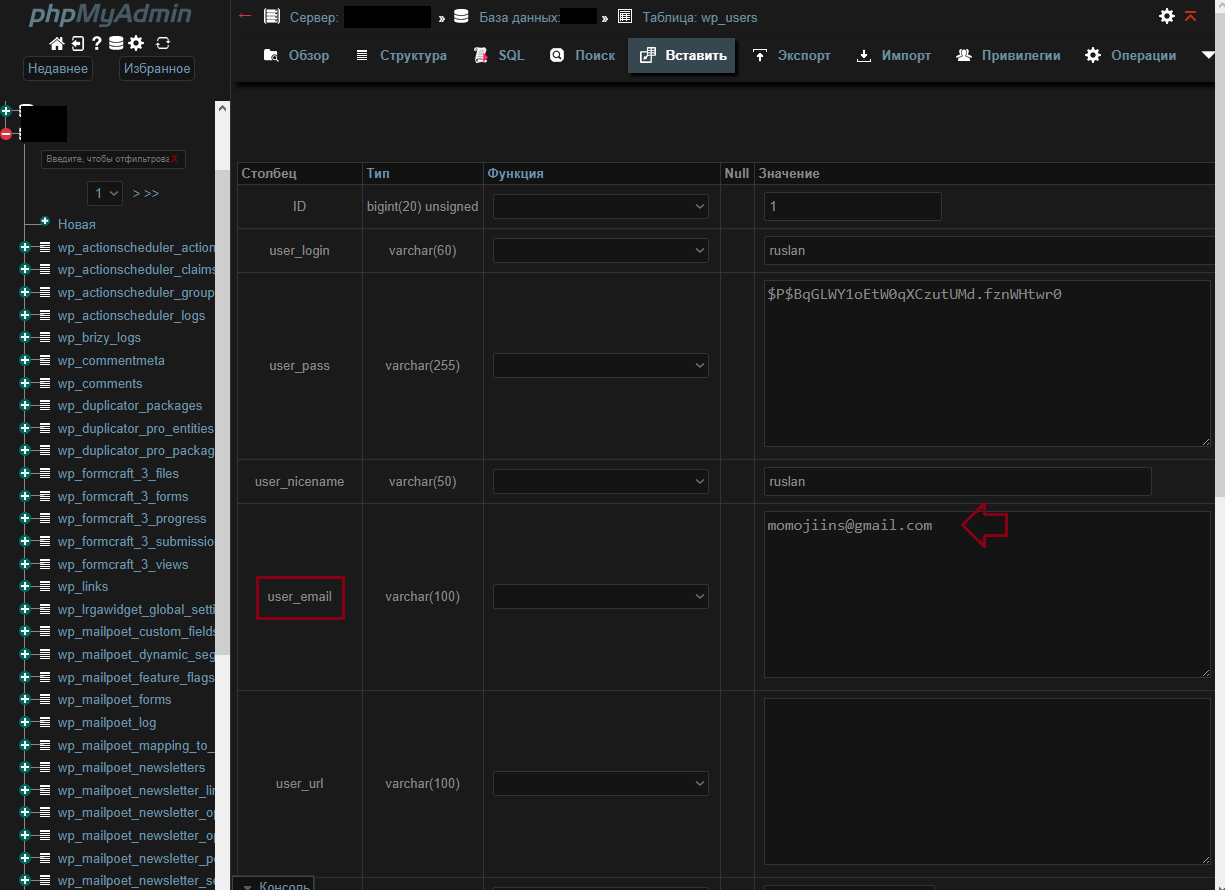Select the wp_comments table in the sidebar

coord(100,383)
